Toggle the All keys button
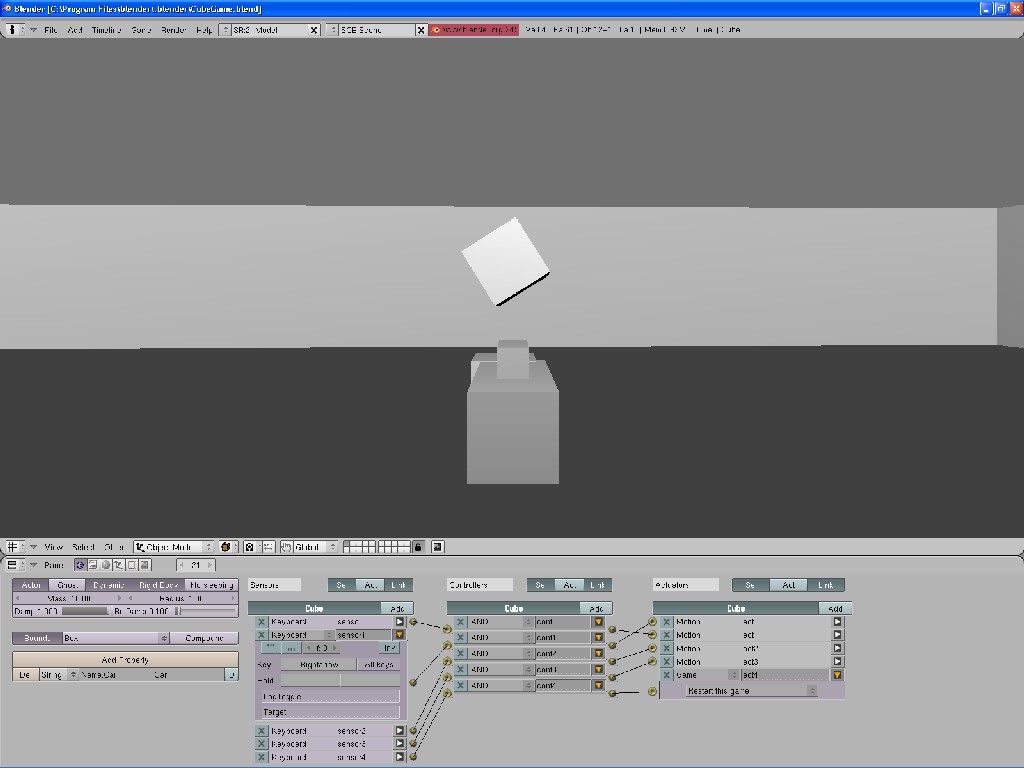 [x=379, y=664]
